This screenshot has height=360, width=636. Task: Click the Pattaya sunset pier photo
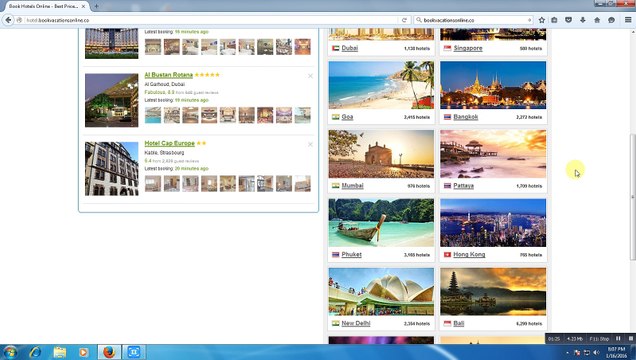coord(493,154)
